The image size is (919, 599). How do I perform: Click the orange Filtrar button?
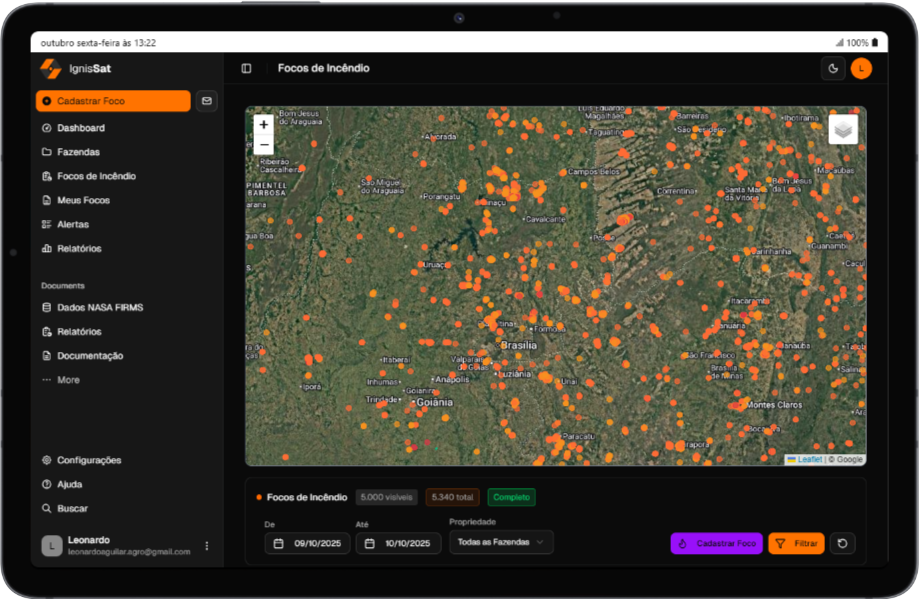tap(797, 543)
